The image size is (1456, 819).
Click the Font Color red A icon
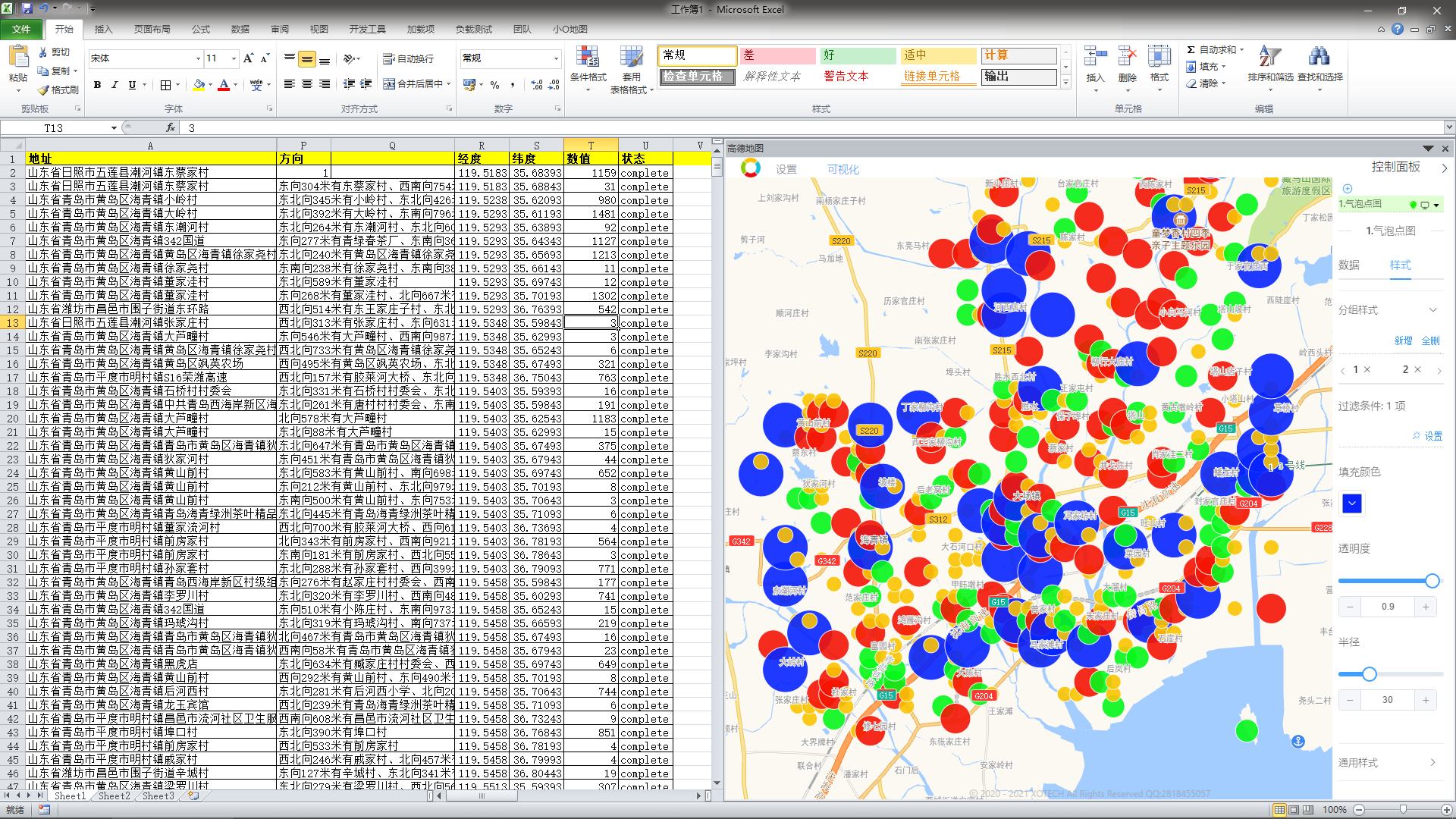(x=224, y=85)
